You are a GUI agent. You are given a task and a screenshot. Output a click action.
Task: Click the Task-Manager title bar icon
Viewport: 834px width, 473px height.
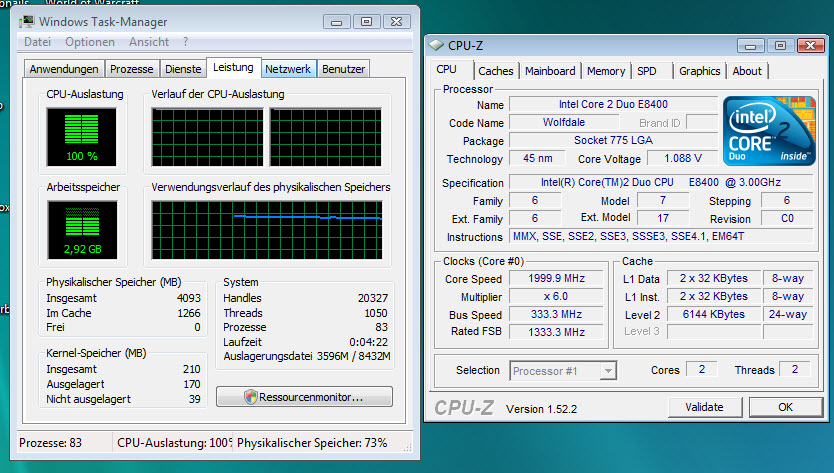pyautogui.click(x=27, y=22)
